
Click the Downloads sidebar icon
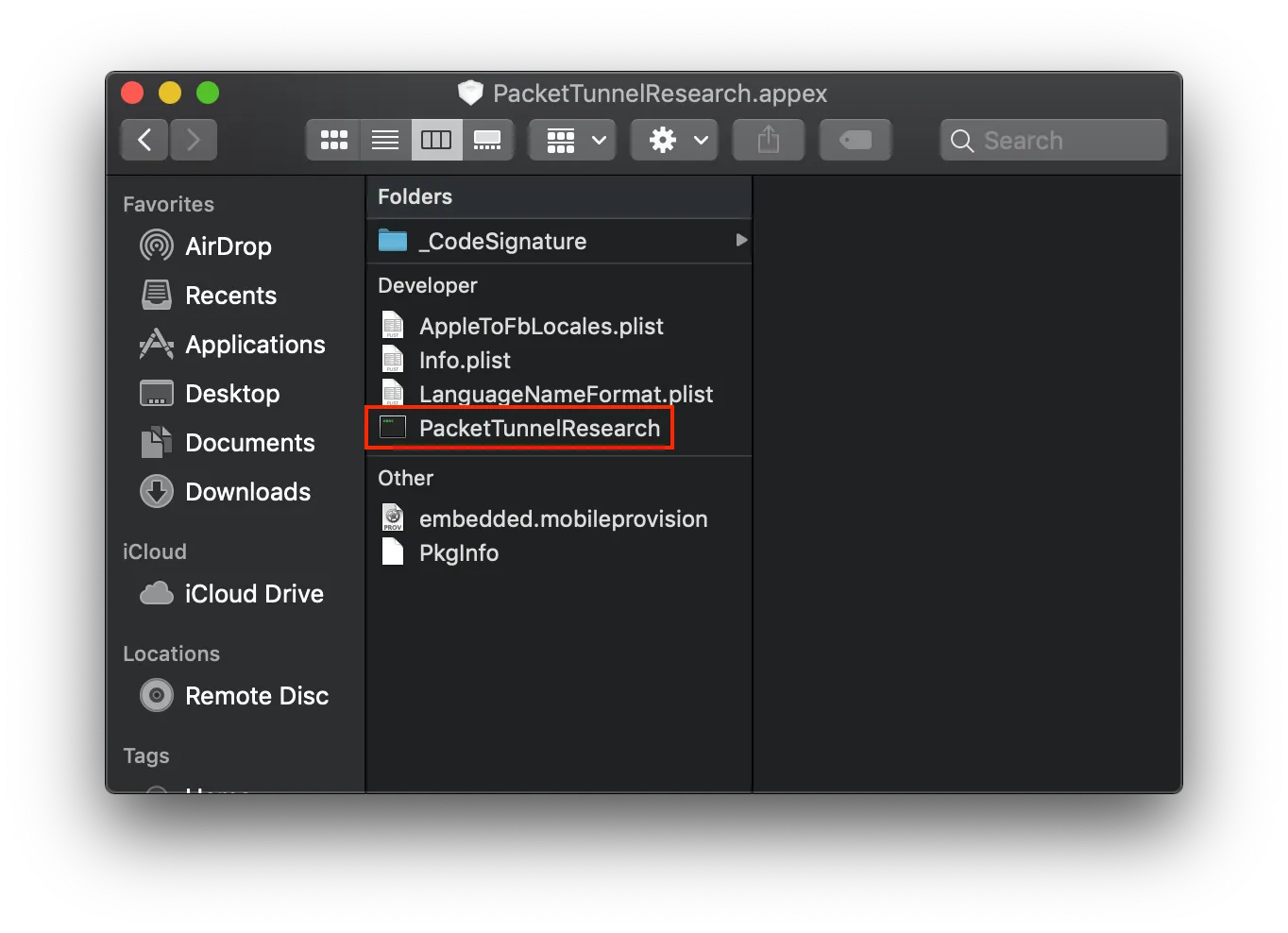[x=157, y=491]
